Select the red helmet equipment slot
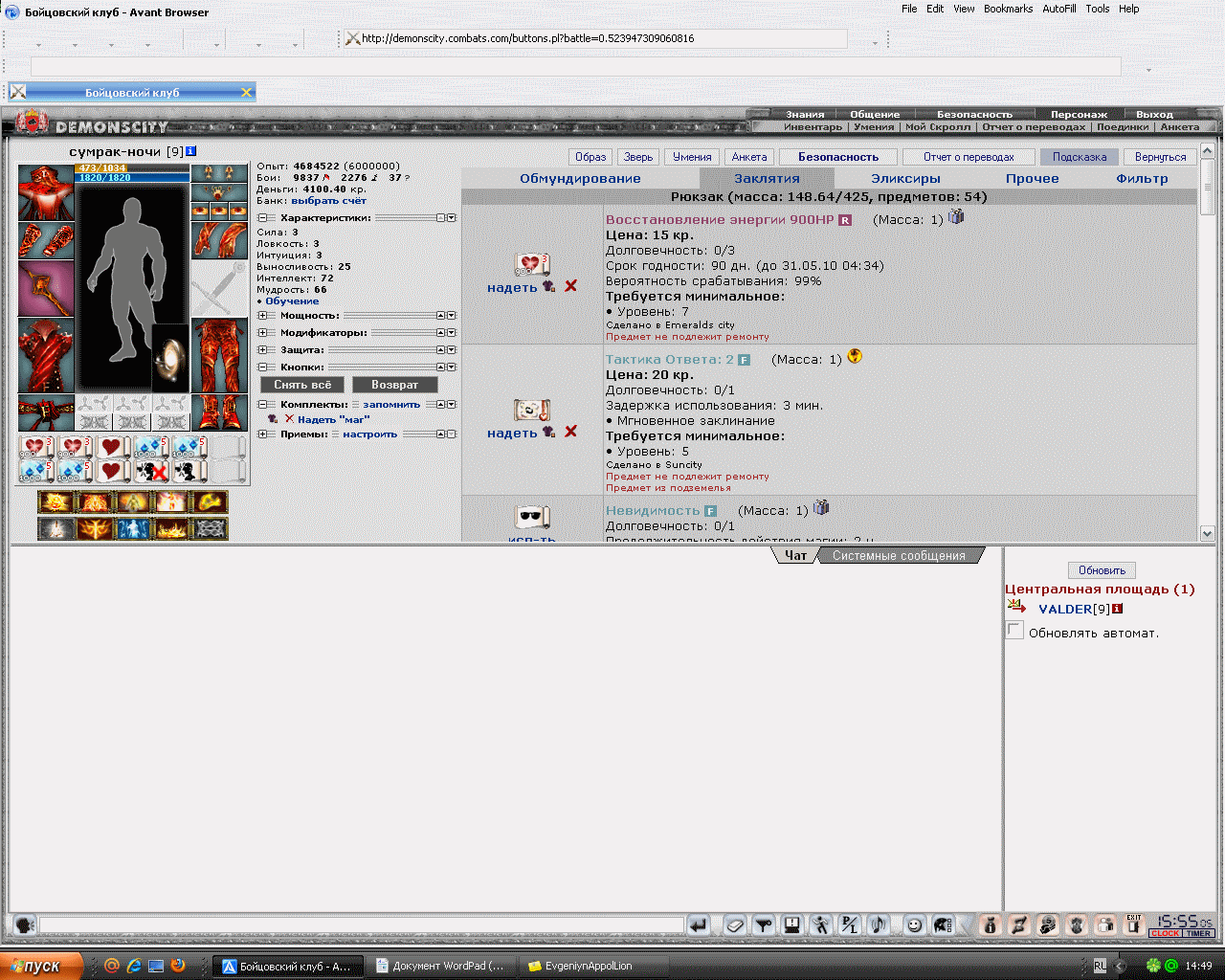This screenshot has height=980, width=1225. [x=46, y=192]
